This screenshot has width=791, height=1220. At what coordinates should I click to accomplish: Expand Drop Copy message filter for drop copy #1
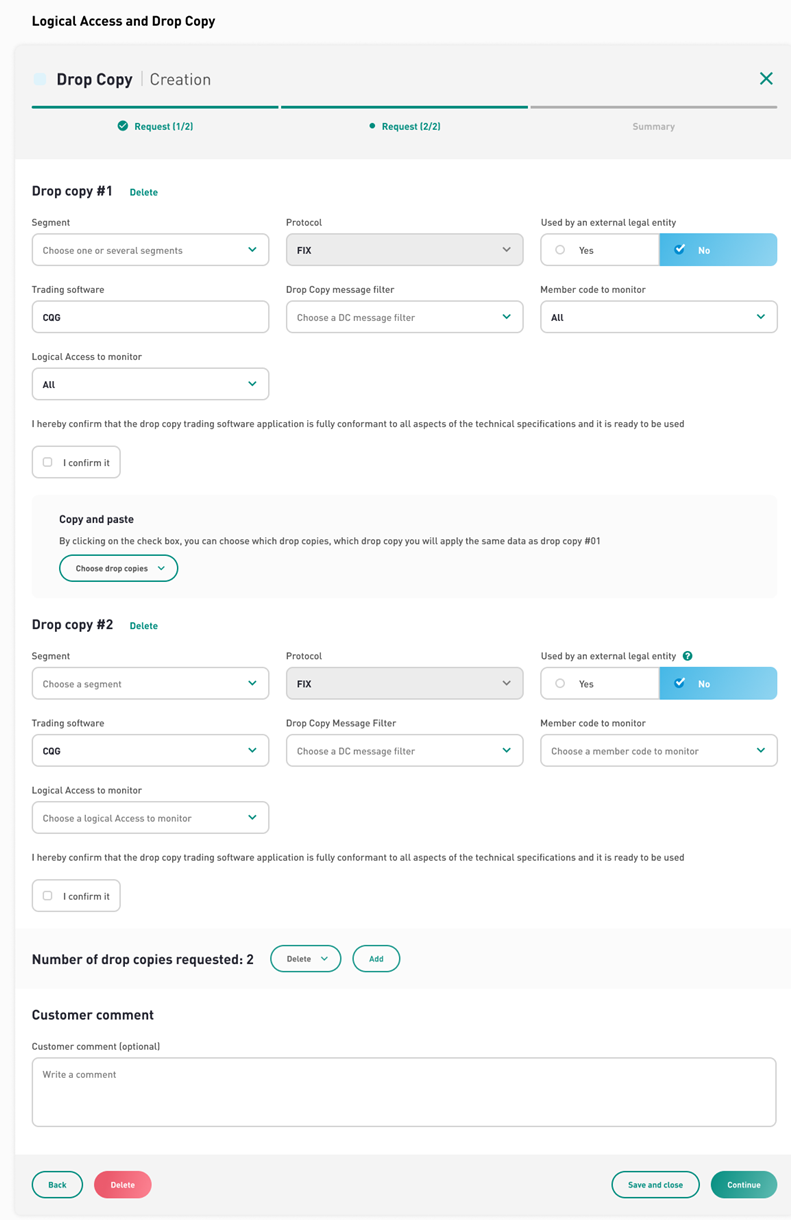pos(404,317)
